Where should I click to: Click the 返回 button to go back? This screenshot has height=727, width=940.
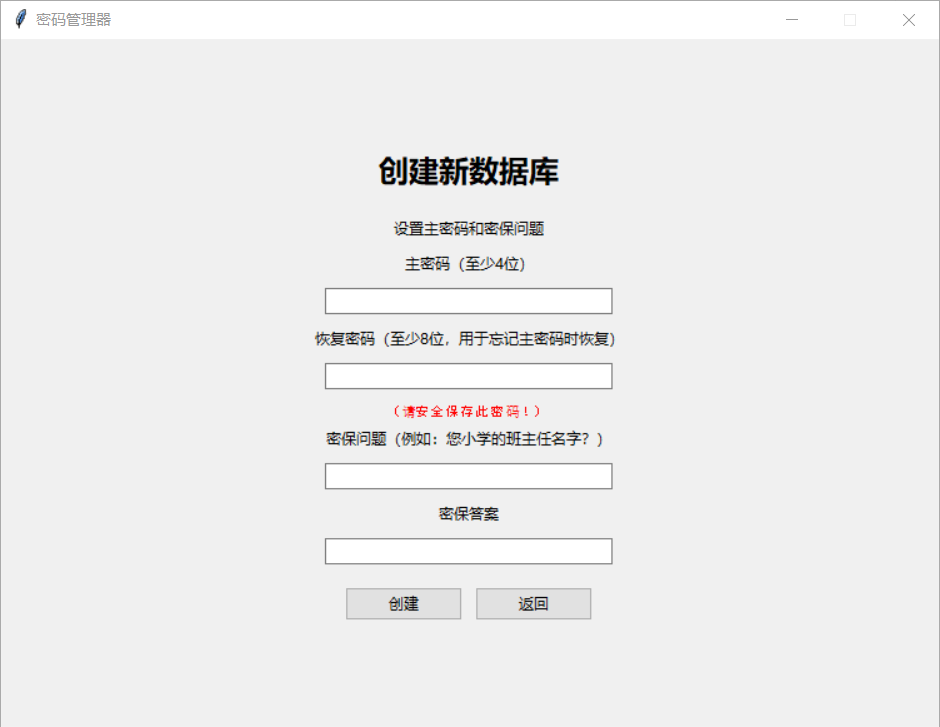(x=533, y=604)
